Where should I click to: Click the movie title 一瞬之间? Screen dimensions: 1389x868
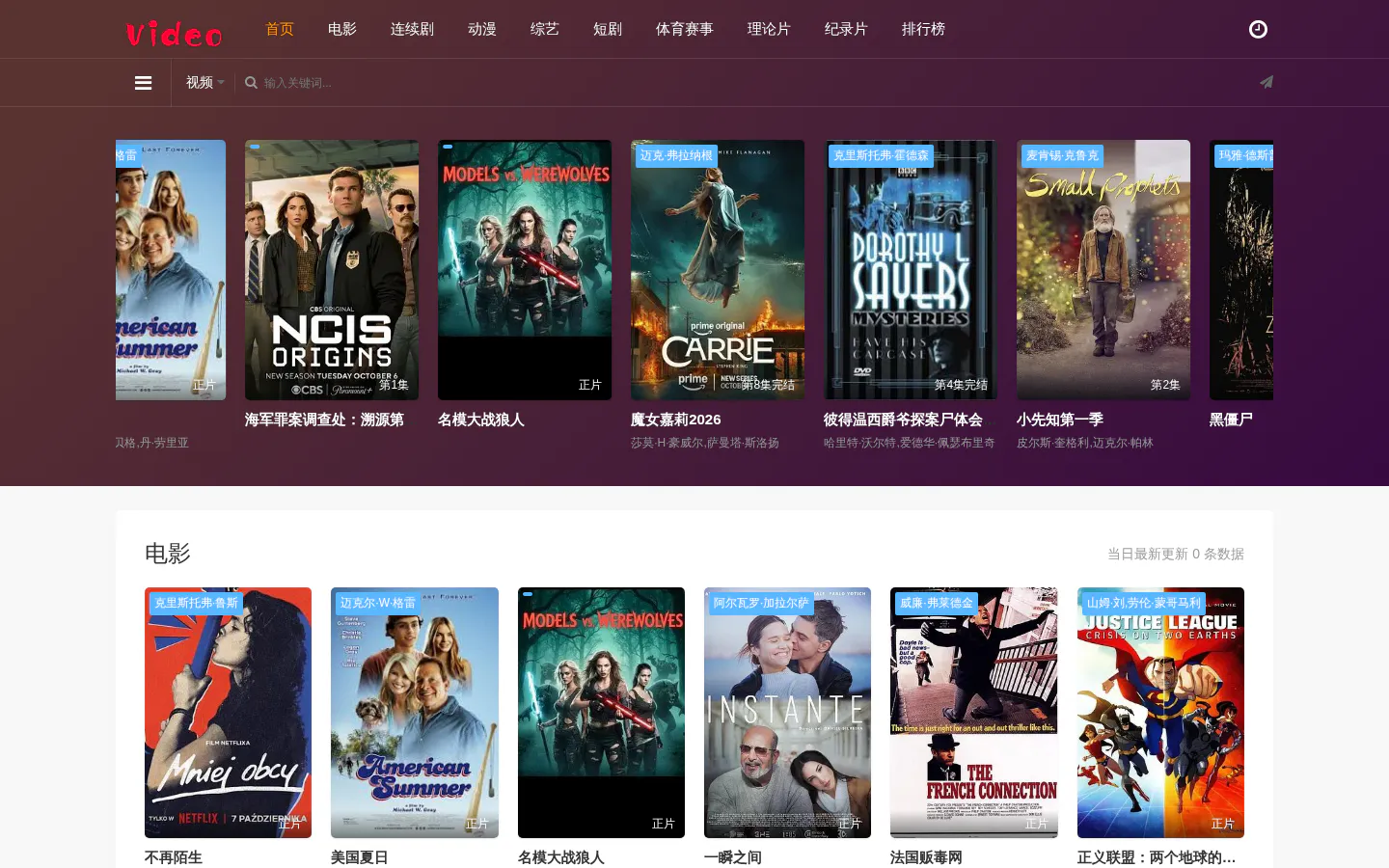pos(733,857)
